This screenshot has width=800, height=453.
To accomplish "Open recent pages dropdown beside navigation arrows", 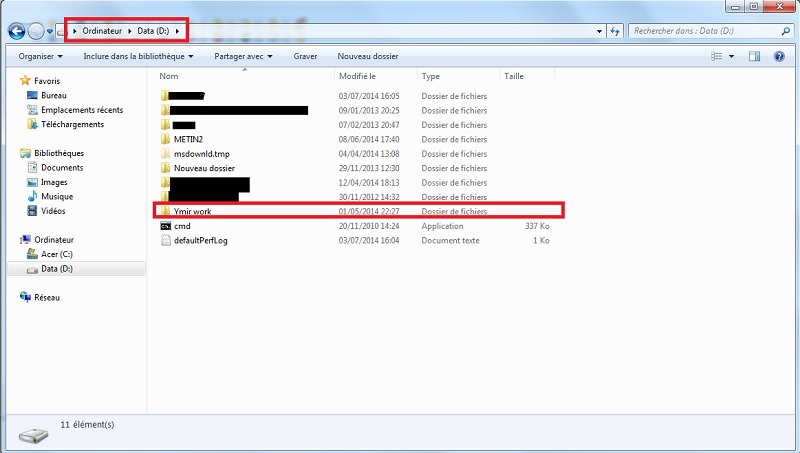I will coord(49,31).
